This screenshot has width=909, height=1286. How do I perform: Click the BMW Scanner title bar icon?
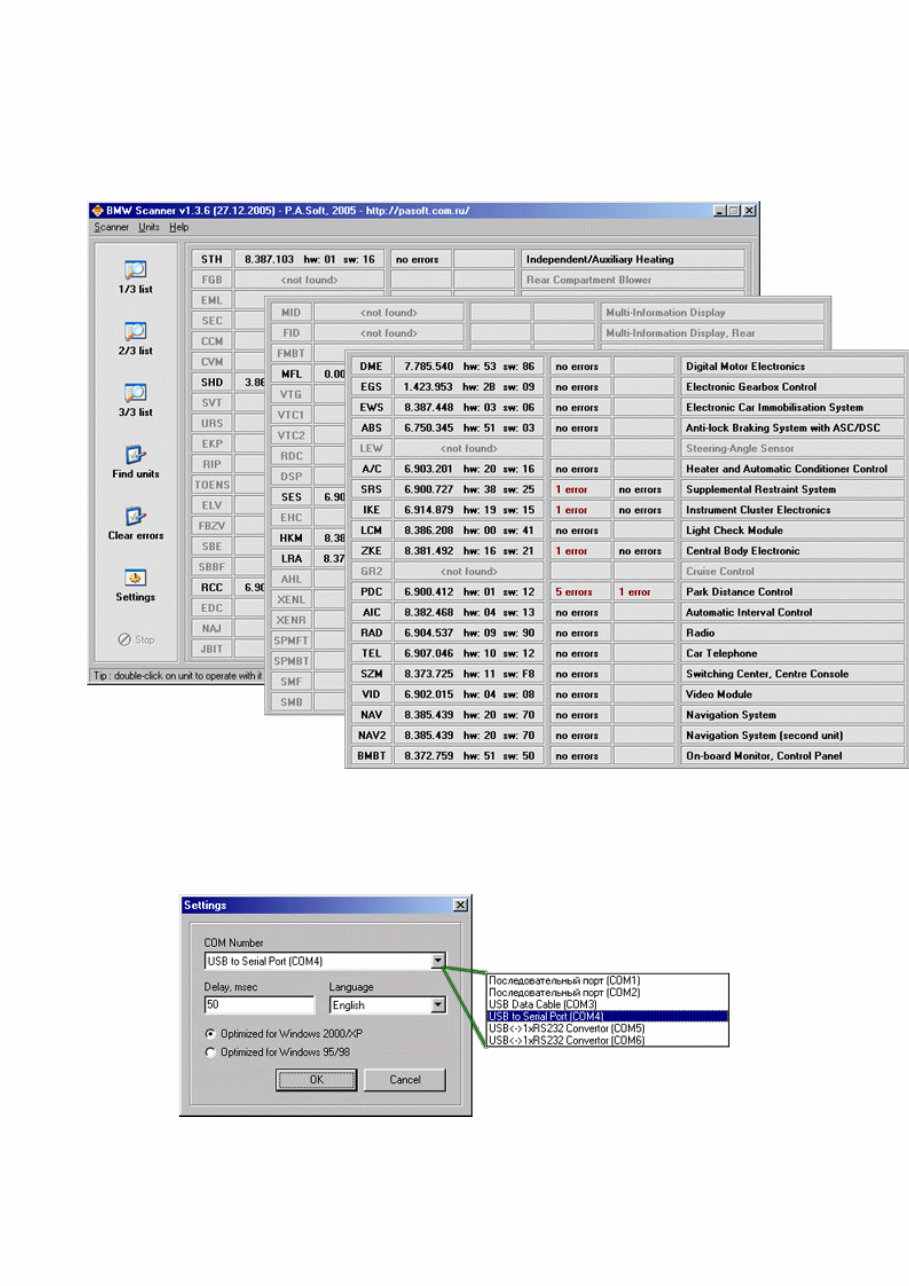point(99,211)
